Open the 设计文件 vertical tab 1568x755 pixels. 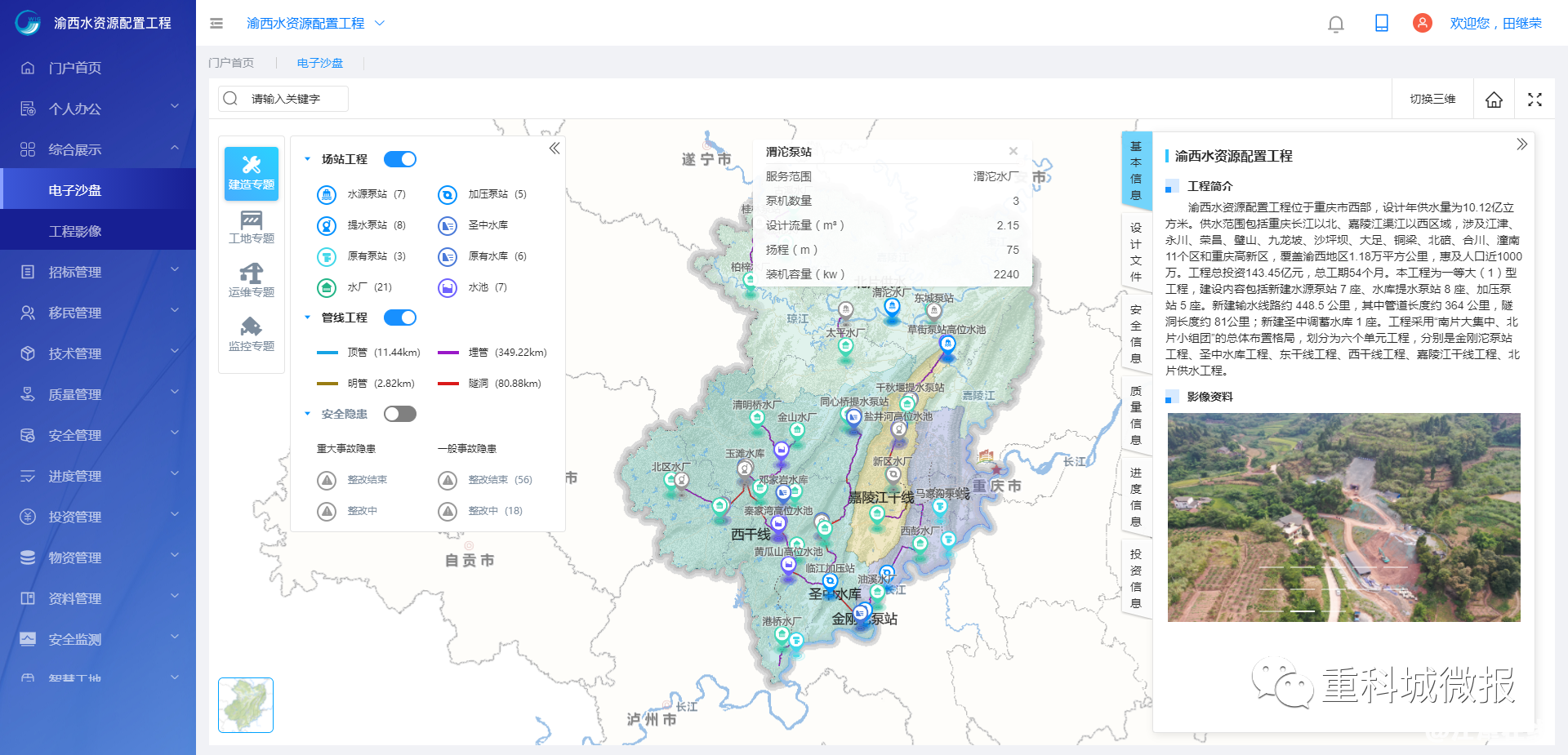(1136, 252)
